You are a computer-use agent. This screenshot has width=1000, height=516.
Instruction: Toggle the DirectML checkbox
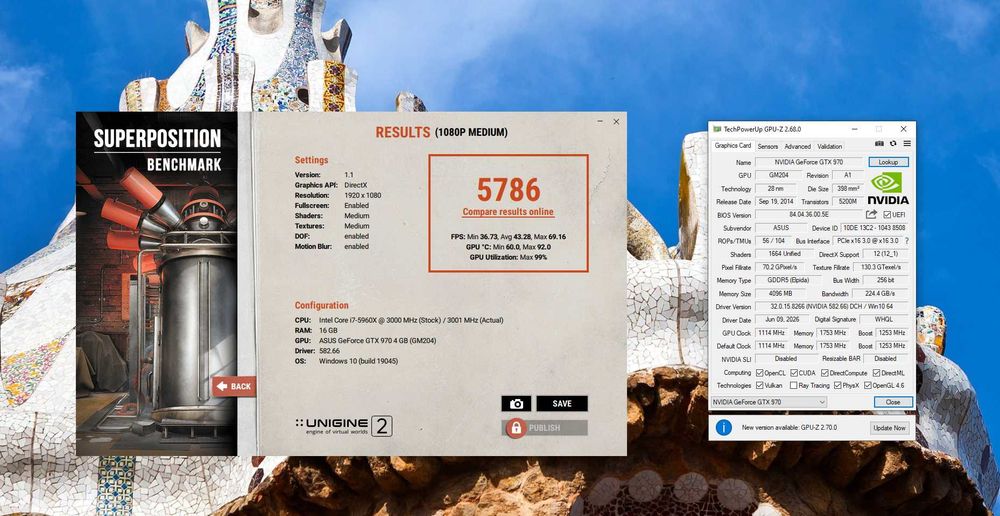click(x=876, y=373)
